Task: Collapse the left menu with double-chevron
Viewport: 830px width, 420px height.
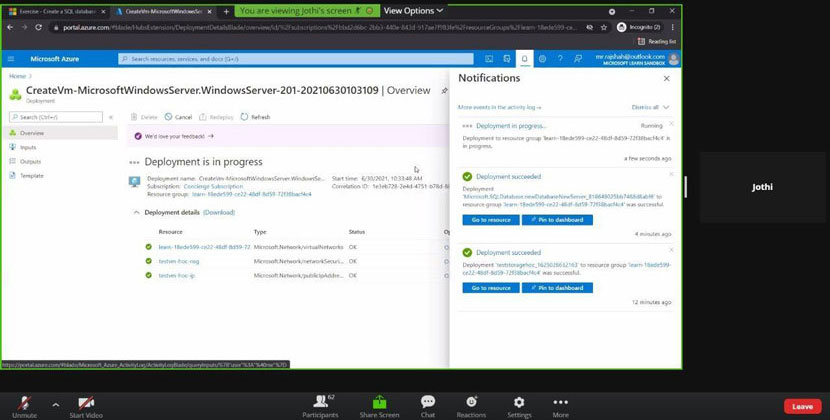Action: tap(111, 117)
